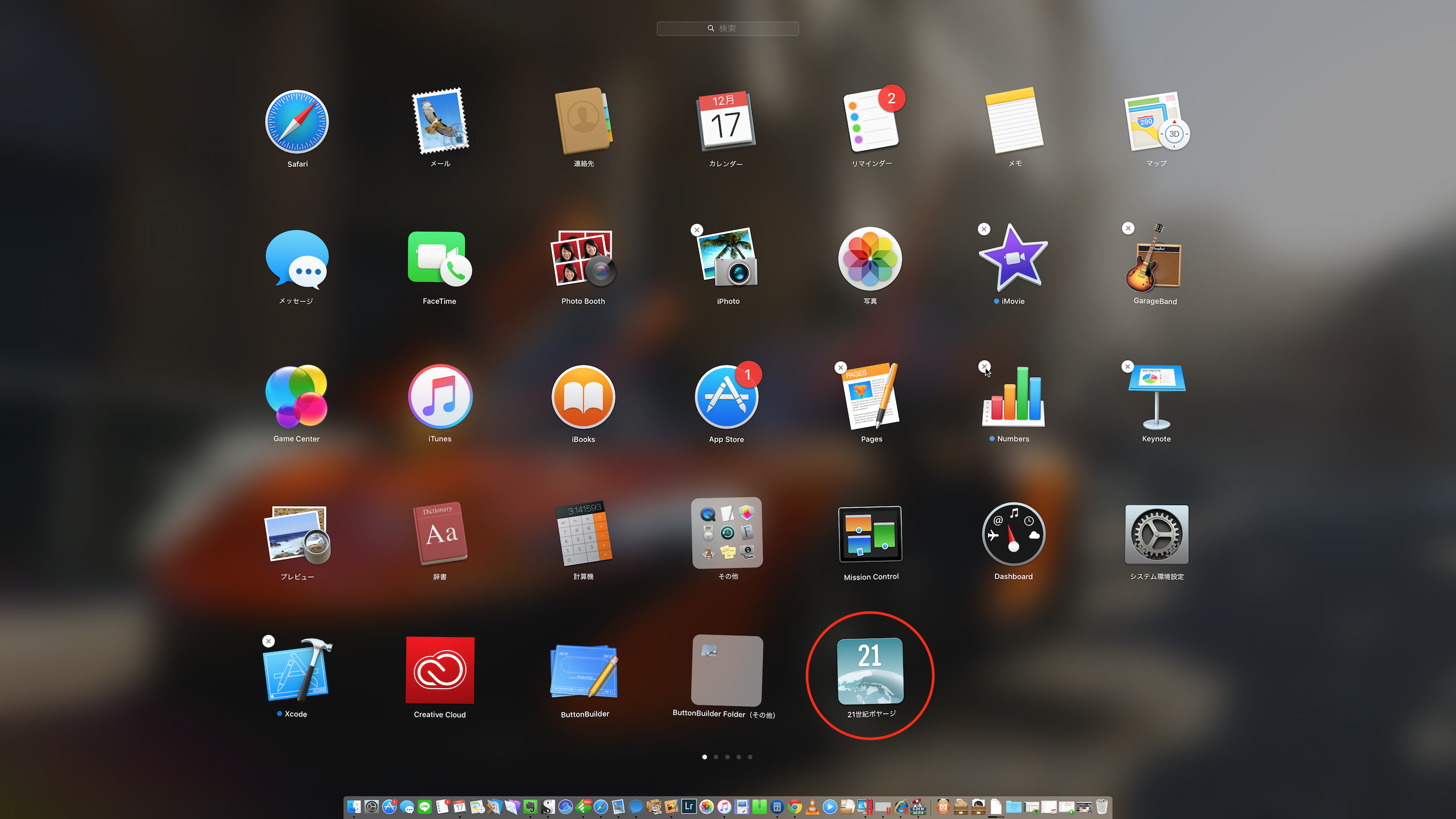Viewport: 1456px width, 819px height.
Task: Delete Keynote using its X badge
Action: pyautogui.click(x=1128, y=367)
